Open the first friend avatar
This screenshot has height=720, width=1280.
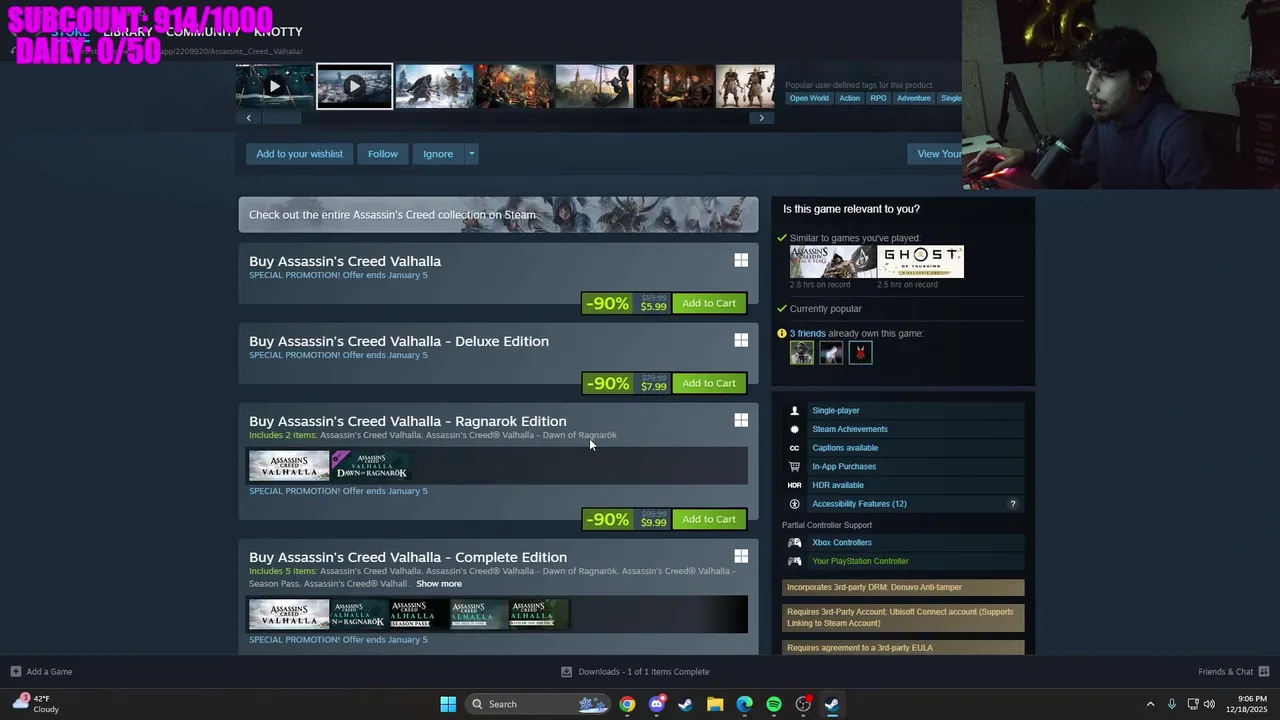point(802,353)
